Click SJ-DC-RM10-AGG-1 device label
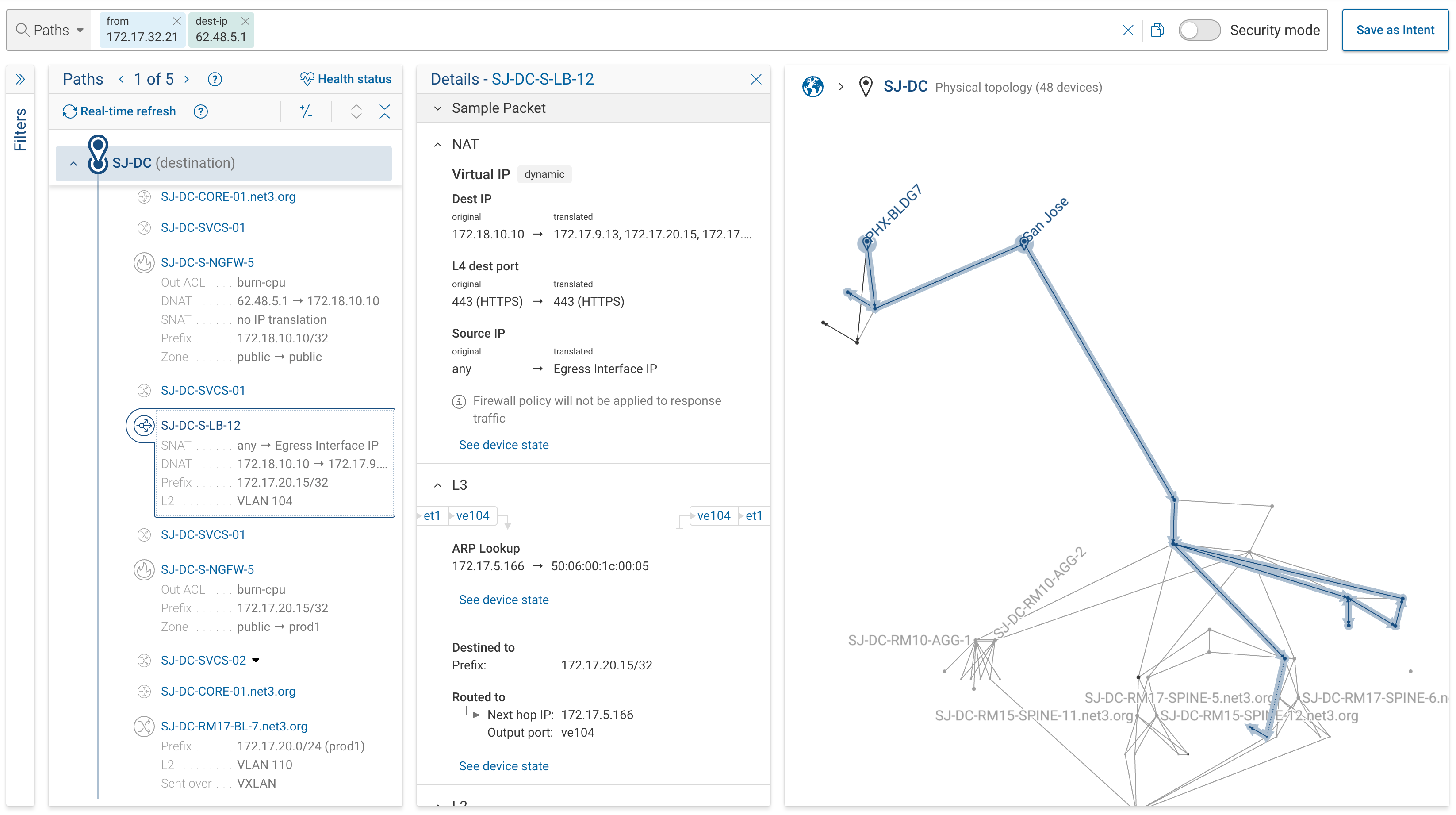Screen dimensions: 1456x815 tap(909, 640)
